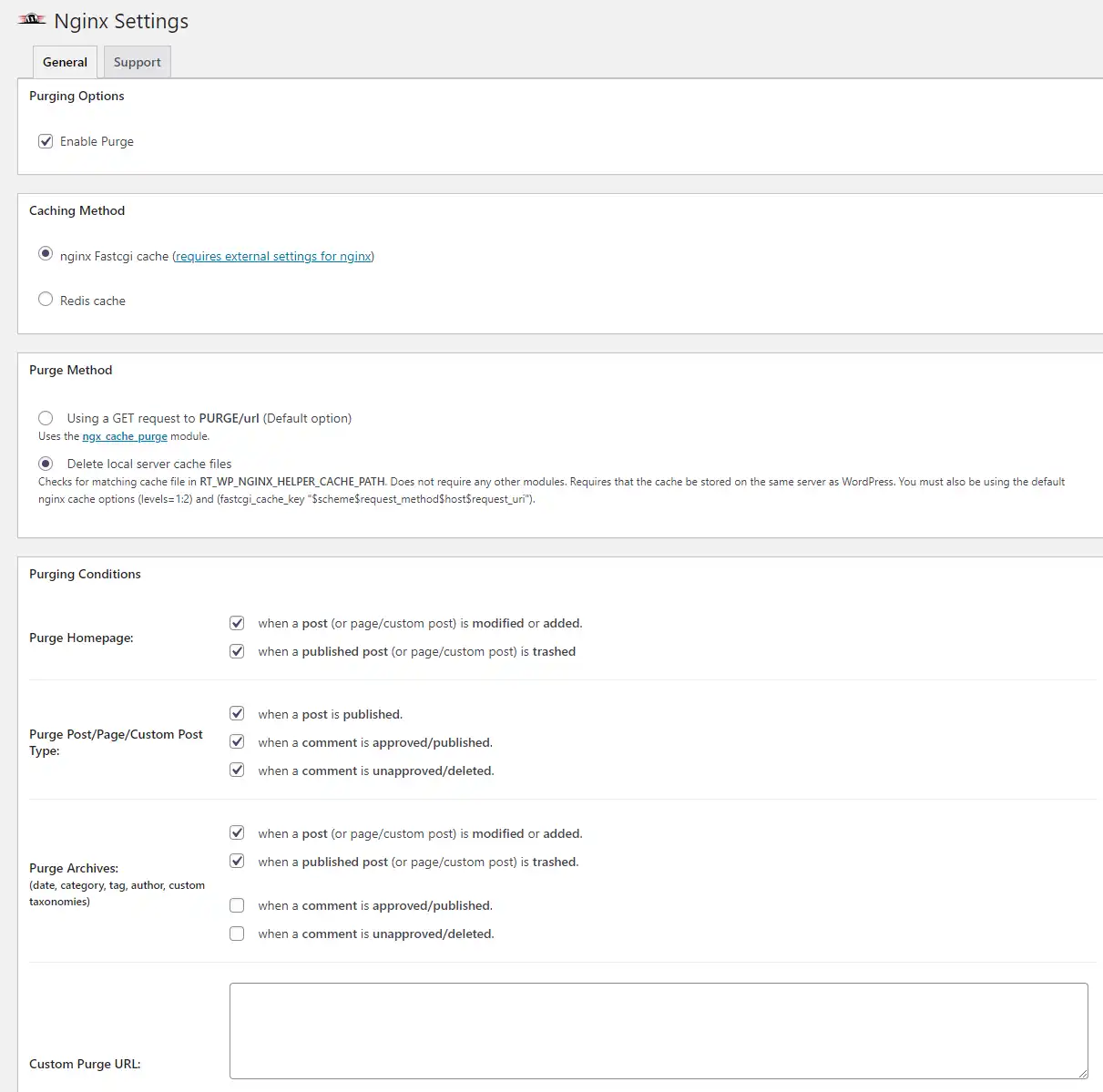Open requires external settings for nginx link
This screenshot has height=1092, width=1103.
point(273,256)
